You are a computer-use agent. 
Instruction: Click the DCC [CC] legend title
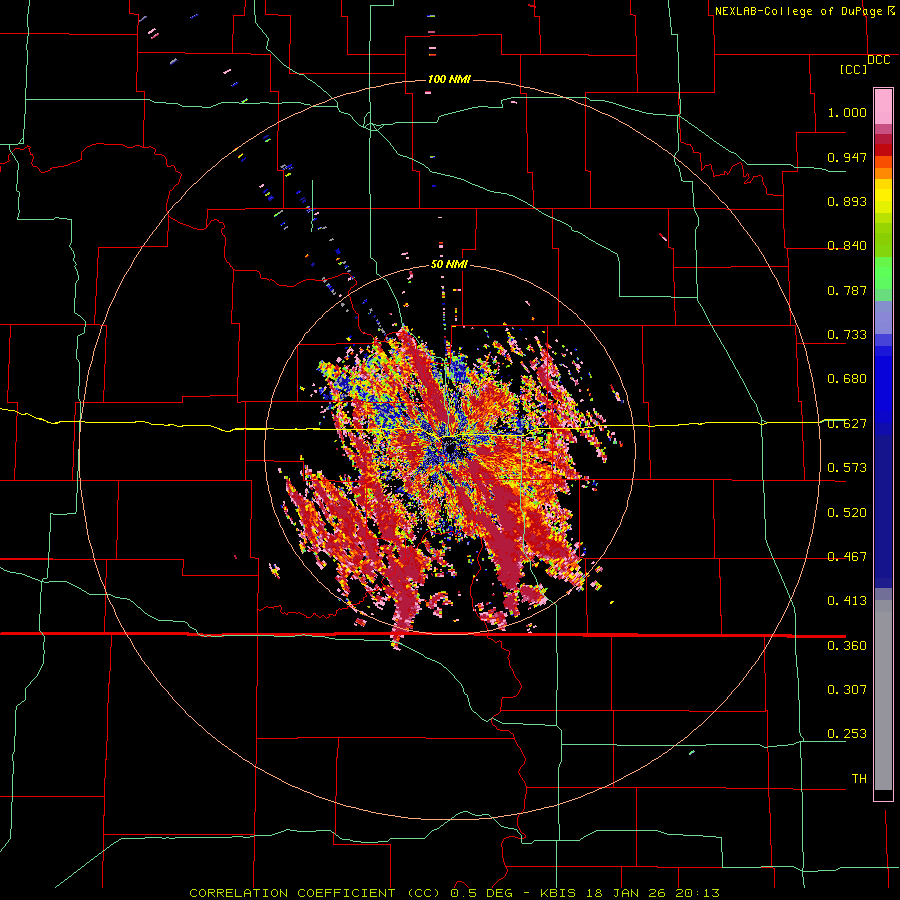864,64
